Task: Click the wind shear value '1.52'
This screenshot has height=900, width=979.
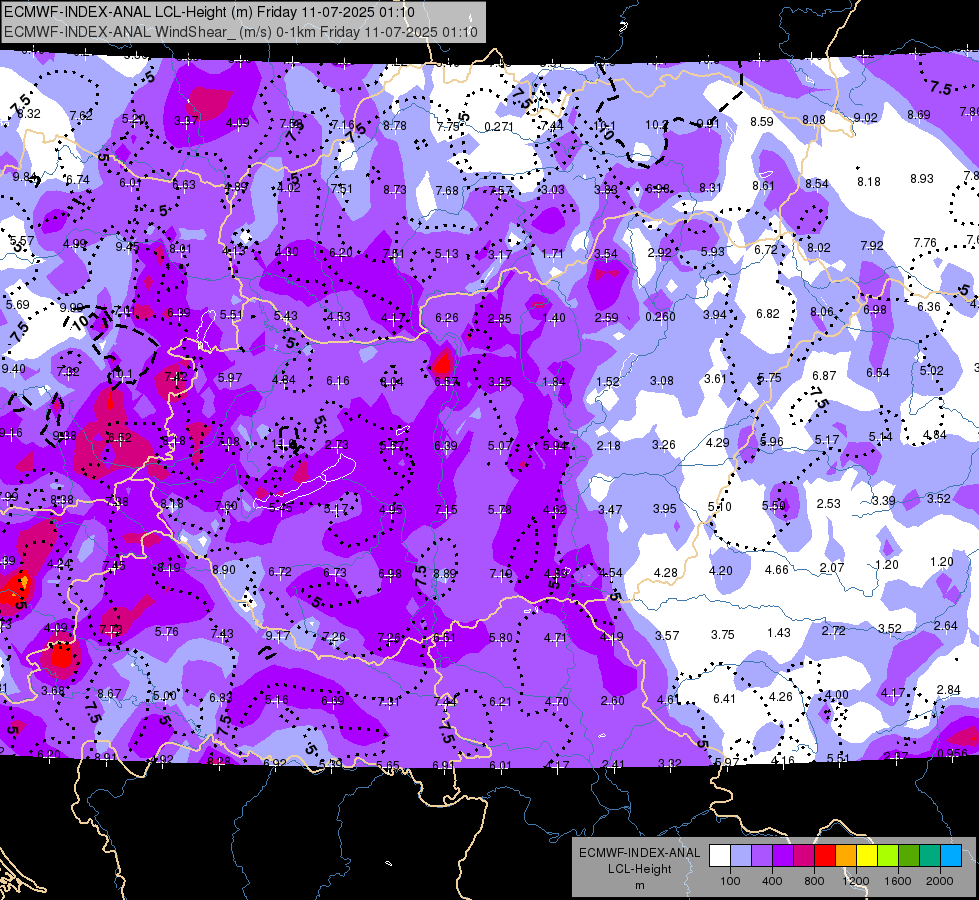Action: coord(608,382)
